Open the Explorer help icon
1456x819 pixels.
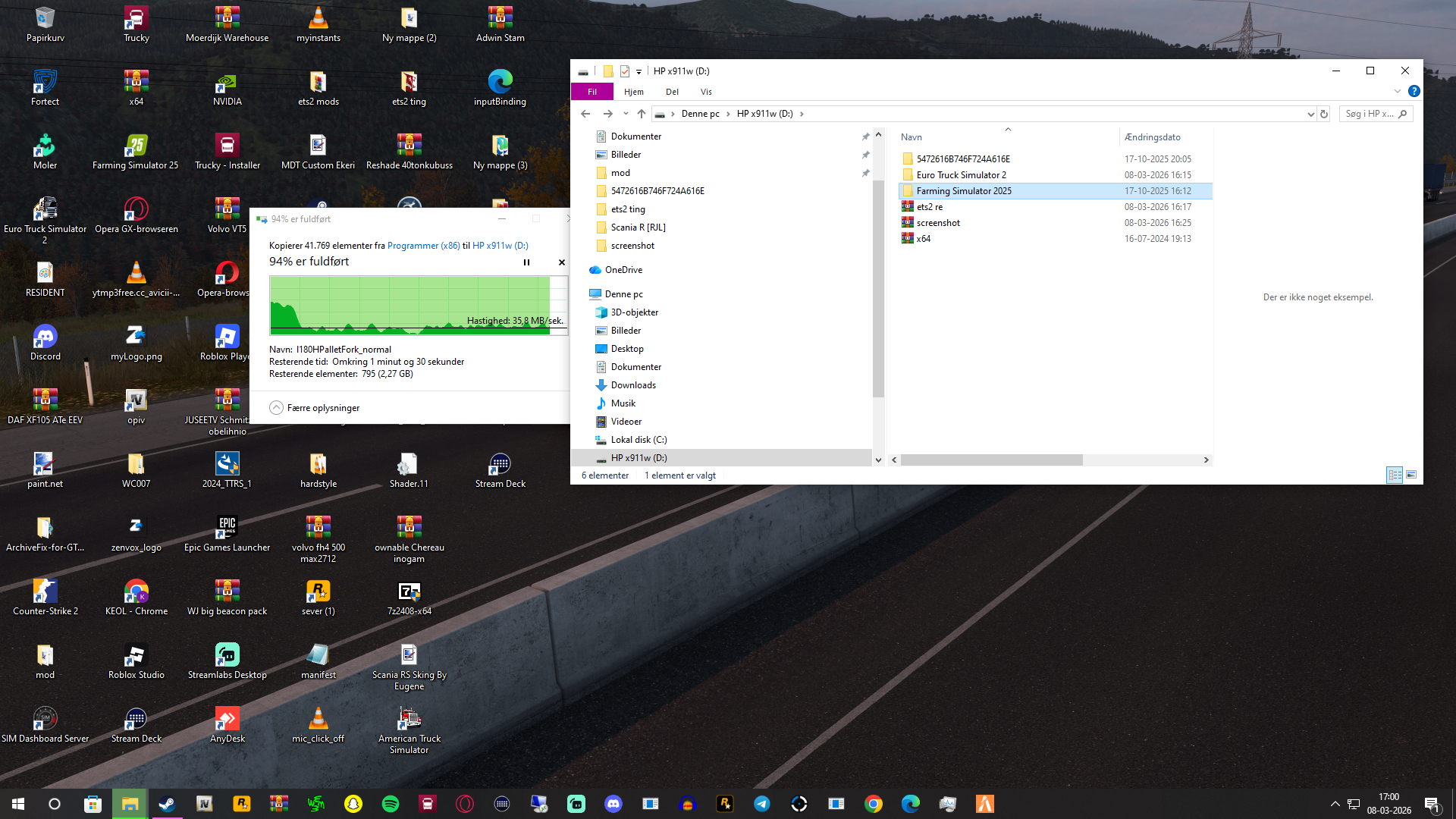coord(1414,91)
